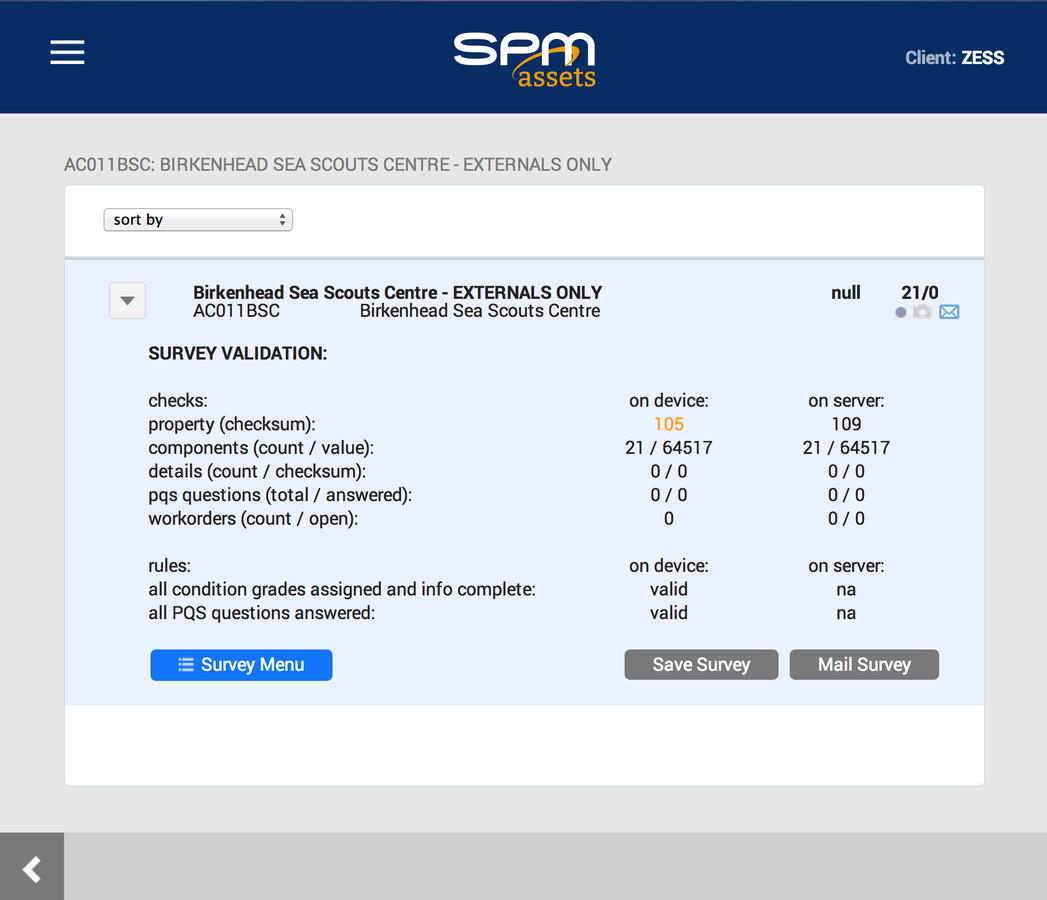
Task: Open the sort by dropdown
Action: [x=198, y=220]
